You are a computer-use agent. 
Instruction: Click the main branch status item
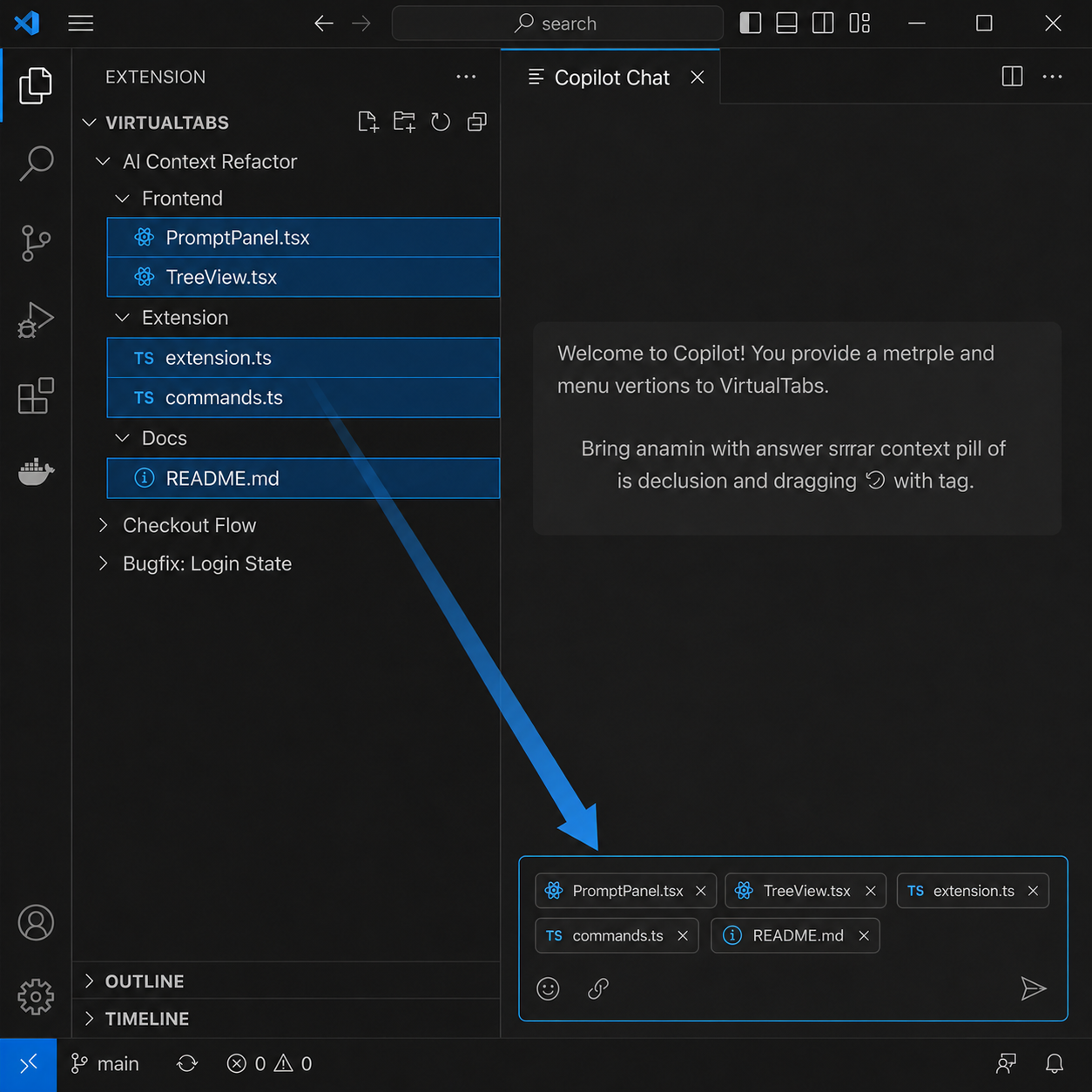coord(105,1063)
